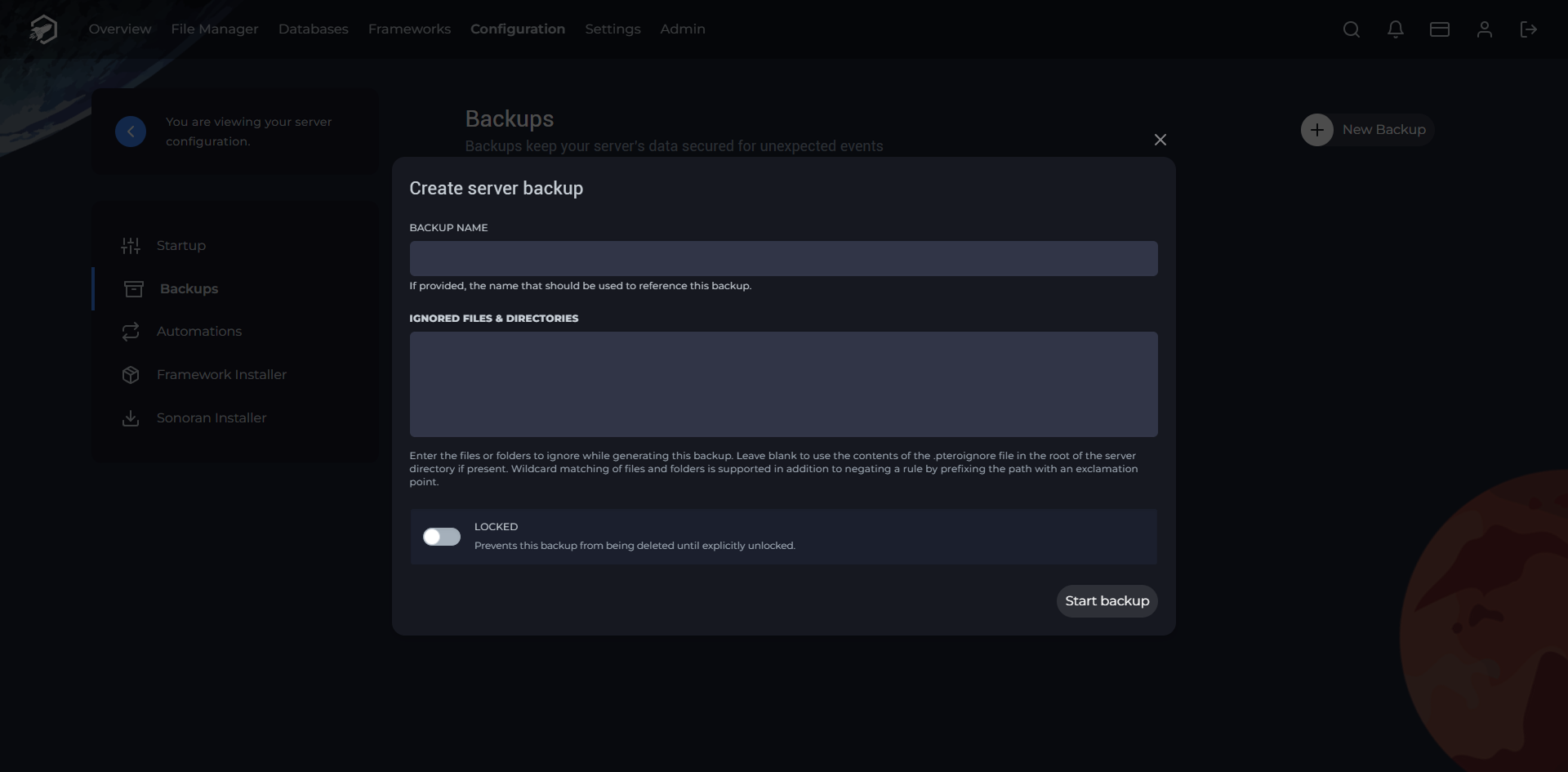
Task: Open Automations via the sync icon
Action: tap(131, 331)
